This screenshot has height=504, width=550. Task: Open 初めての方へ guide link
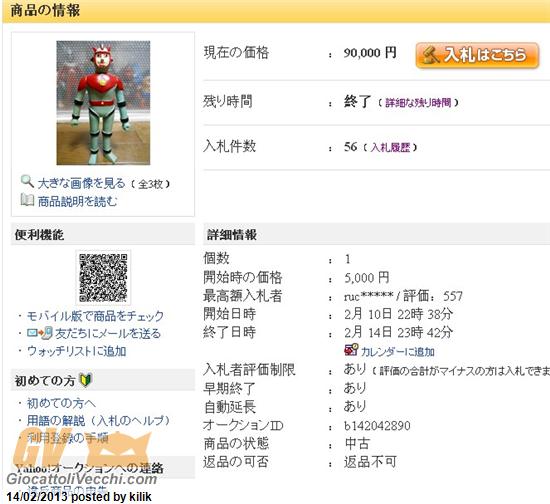point(61,403)
